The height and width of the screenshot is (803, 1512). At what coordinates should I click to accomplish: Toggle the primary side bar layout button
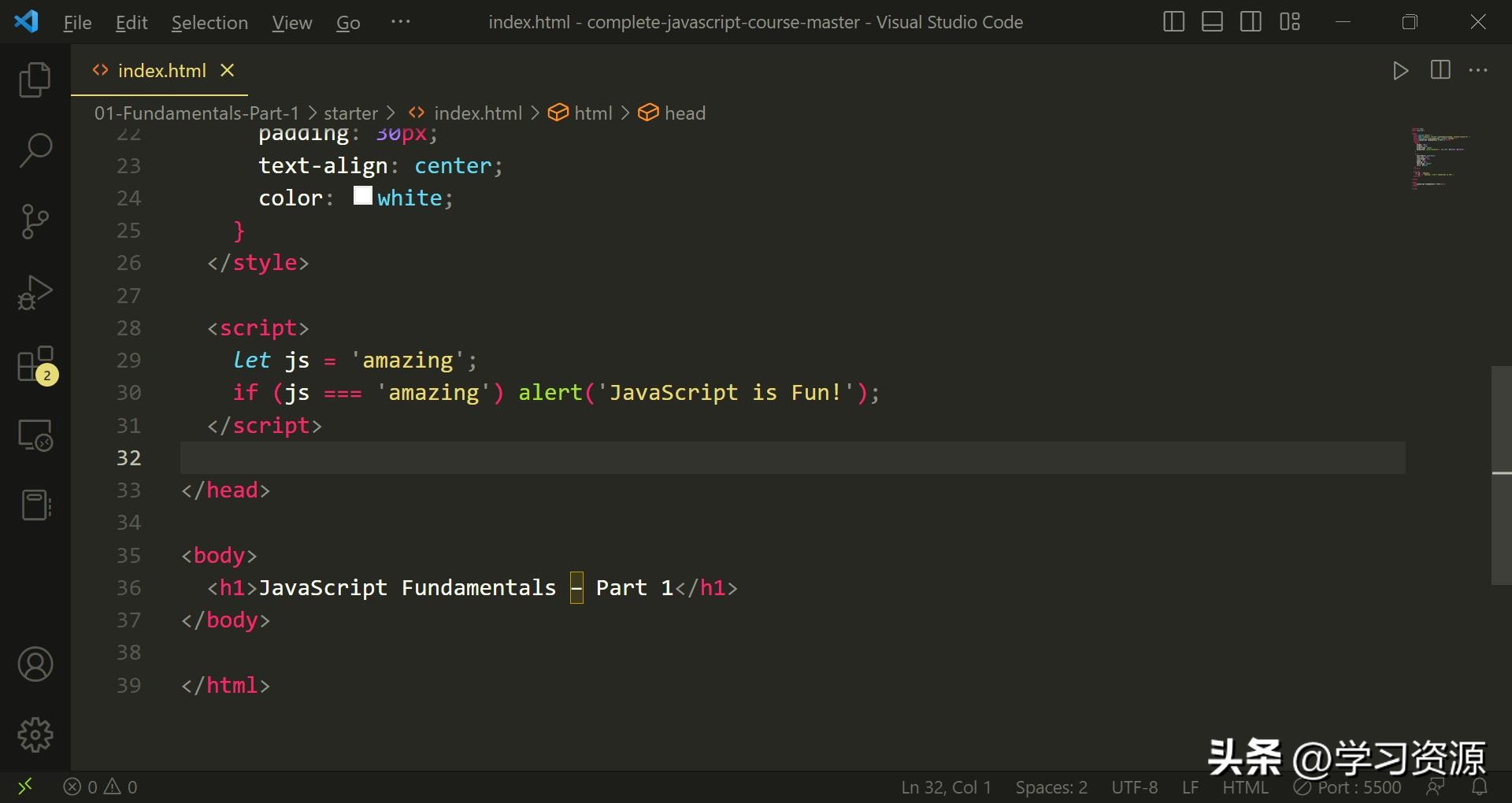point(1173,22)
